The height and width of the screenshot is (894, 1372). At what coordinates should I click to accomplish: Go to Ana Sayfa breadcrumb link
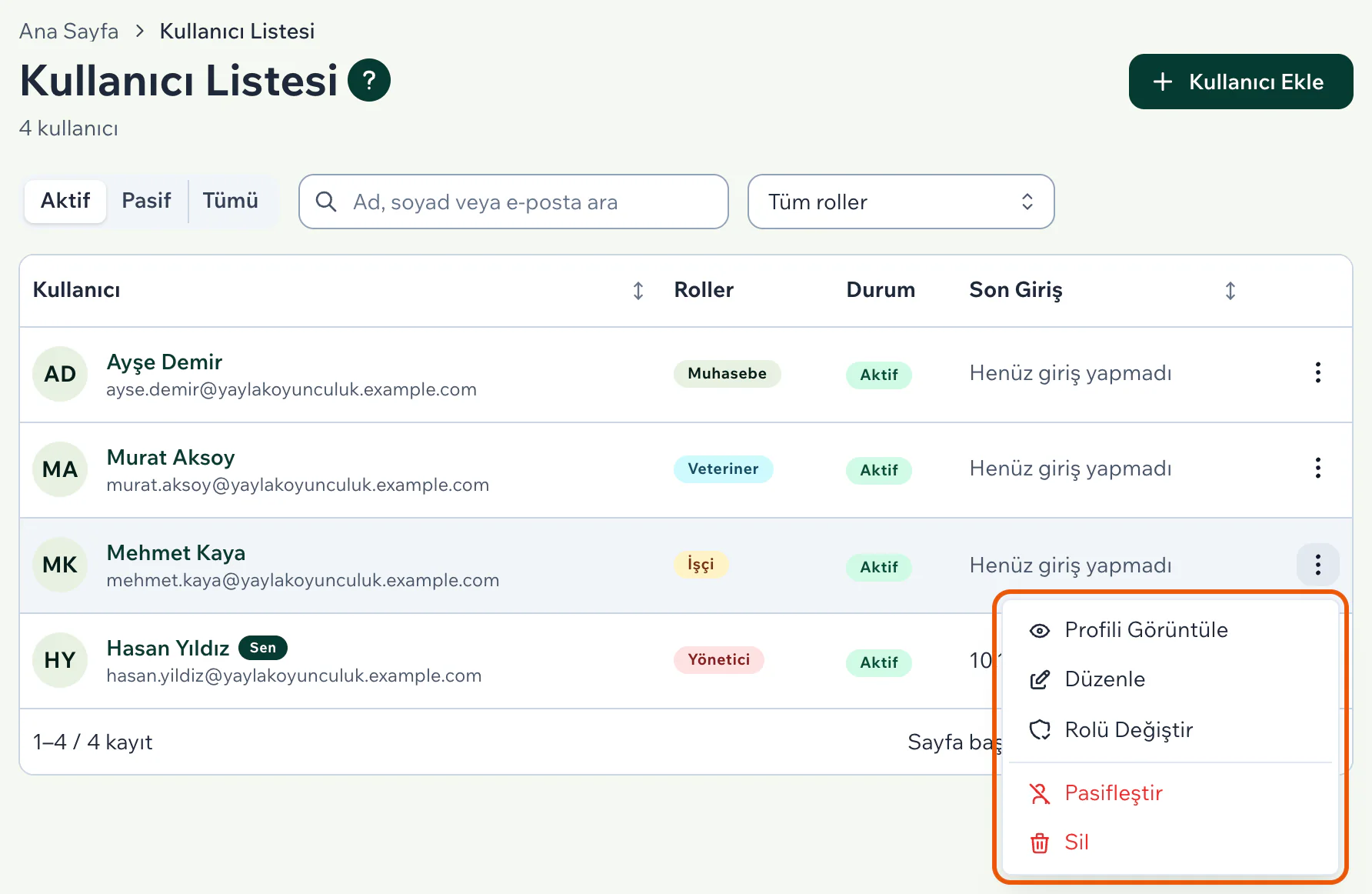click(x=69, y=32)
